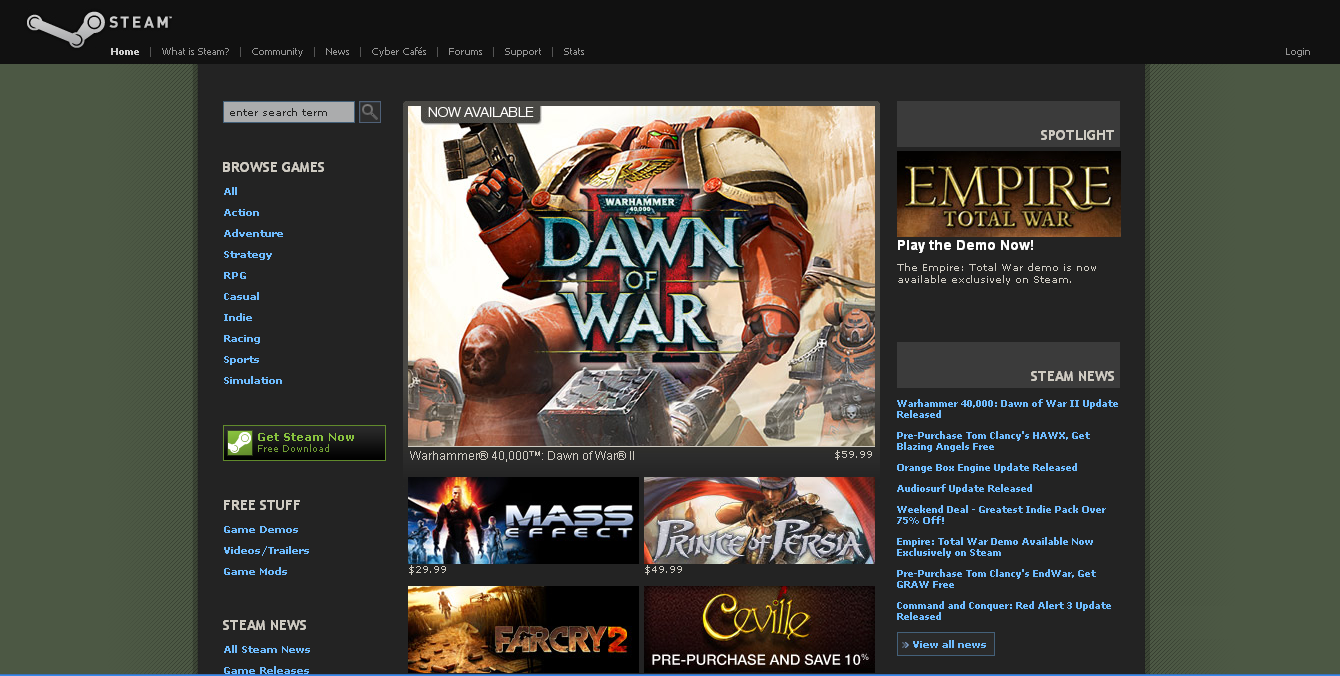This screenshot has height=676, width=1340.
Task: Open the Dawn of War II featured banner
Action: pyautogui.click(x=641, y=276)
